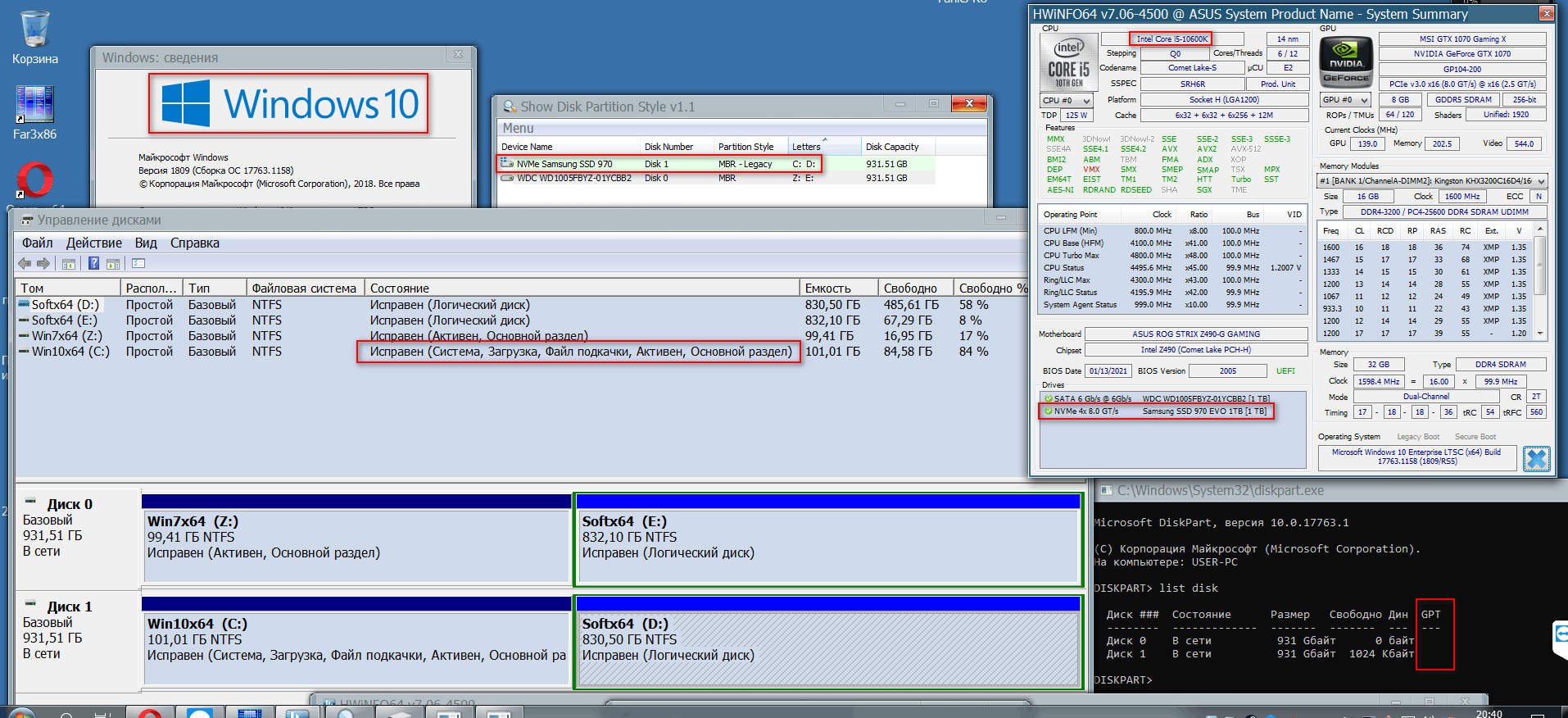The height and width of the screenshot is (718, 1568).
Task: Click the settings checklist toolbar icon
Action: coord(138,263)
